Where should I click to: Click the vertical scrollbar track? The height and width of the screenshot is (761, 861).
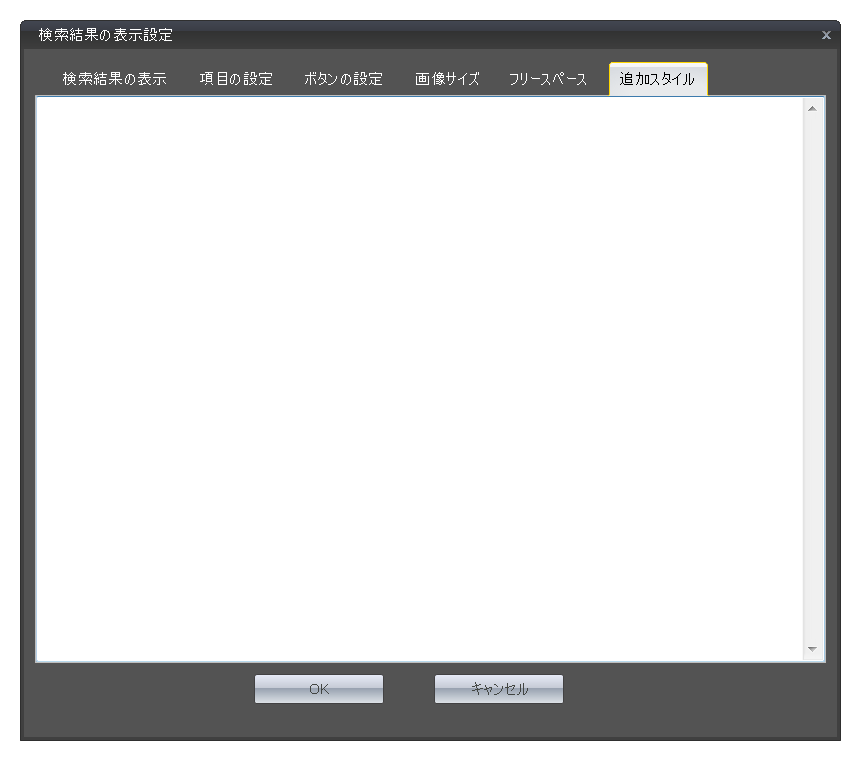(812, 380)
